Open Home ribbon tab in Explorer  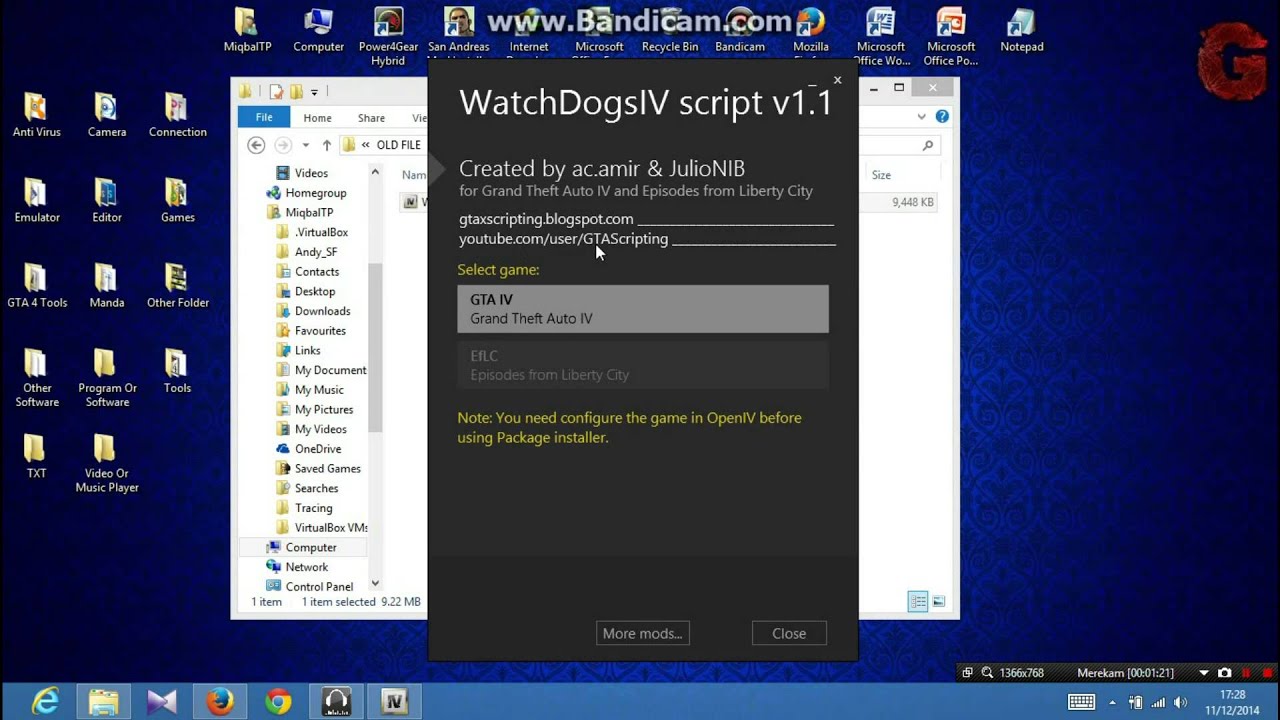point(317,117)
